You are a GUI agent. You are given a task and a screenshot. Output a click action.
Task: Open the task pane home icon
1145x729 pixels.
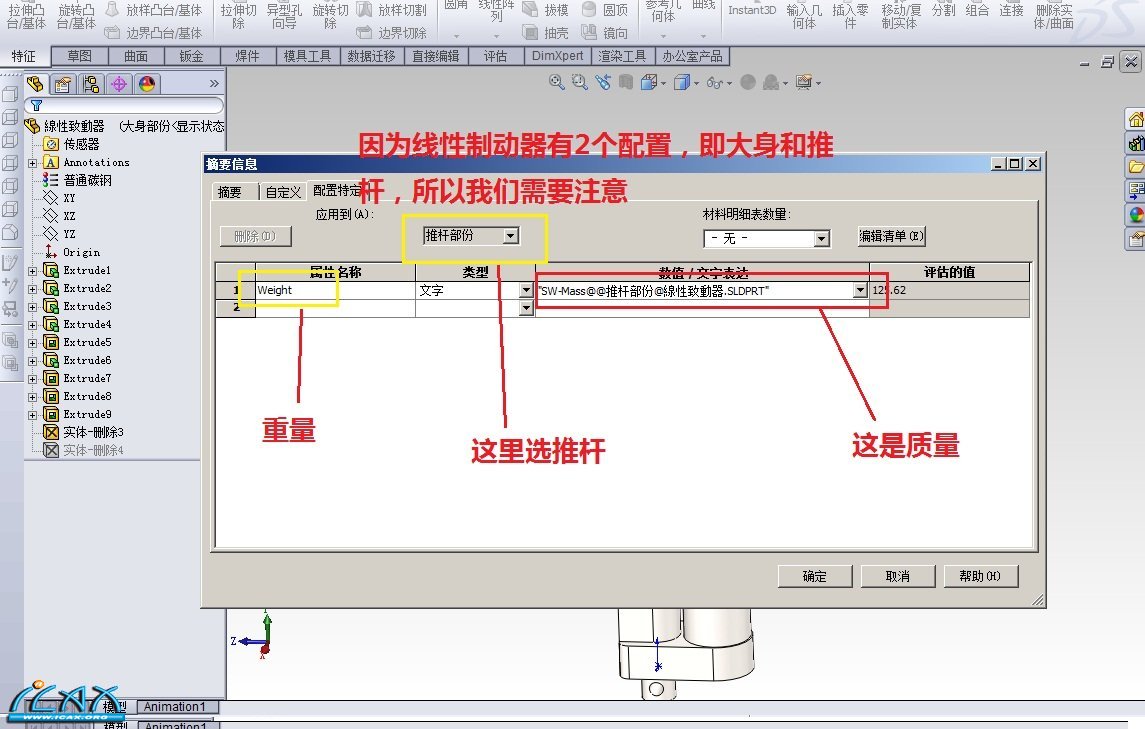point(1136,119)
